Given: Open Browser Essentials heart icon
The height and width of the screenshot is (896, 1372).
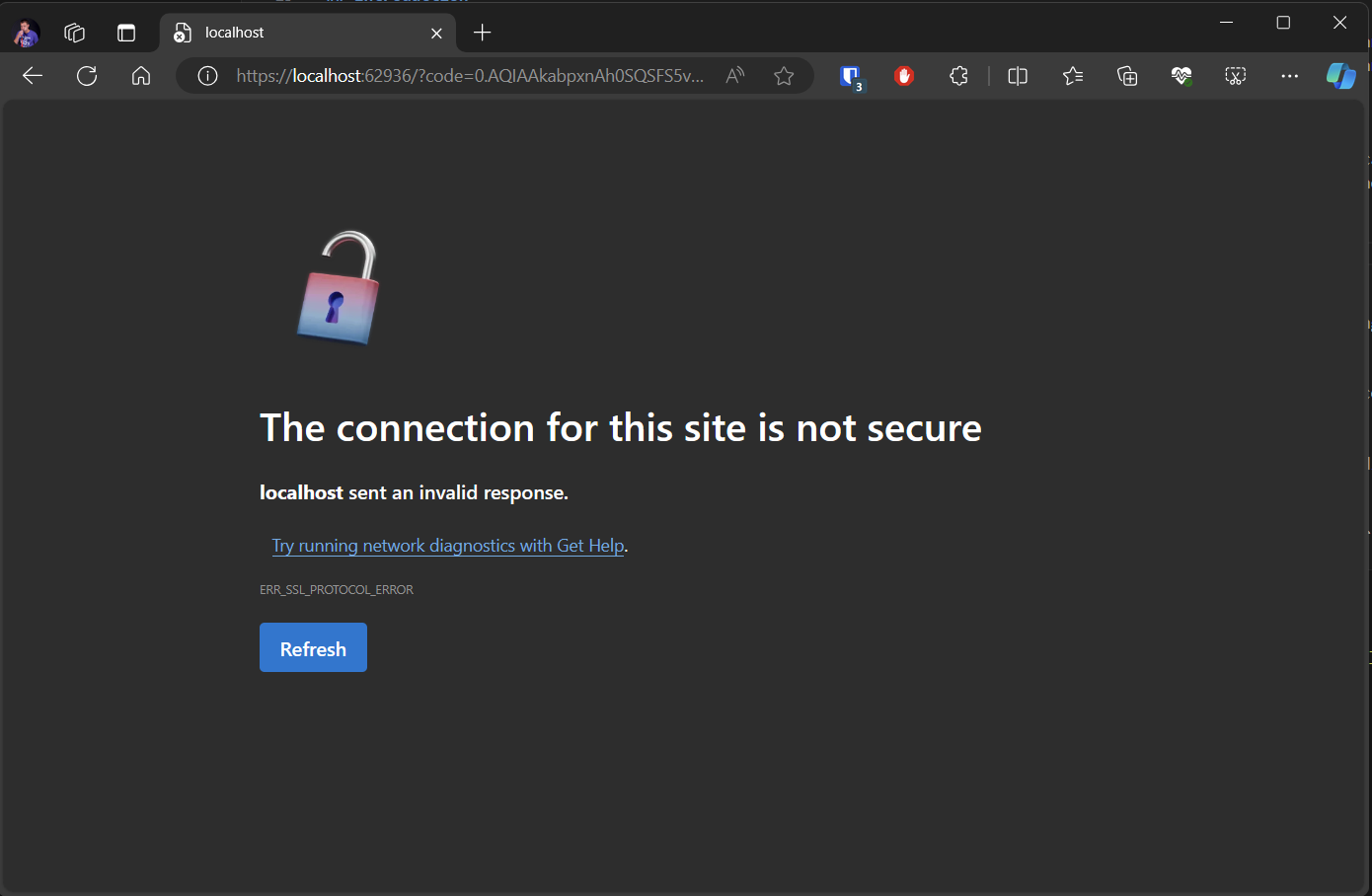Looking at the screenshot, I should point(1181,75).
